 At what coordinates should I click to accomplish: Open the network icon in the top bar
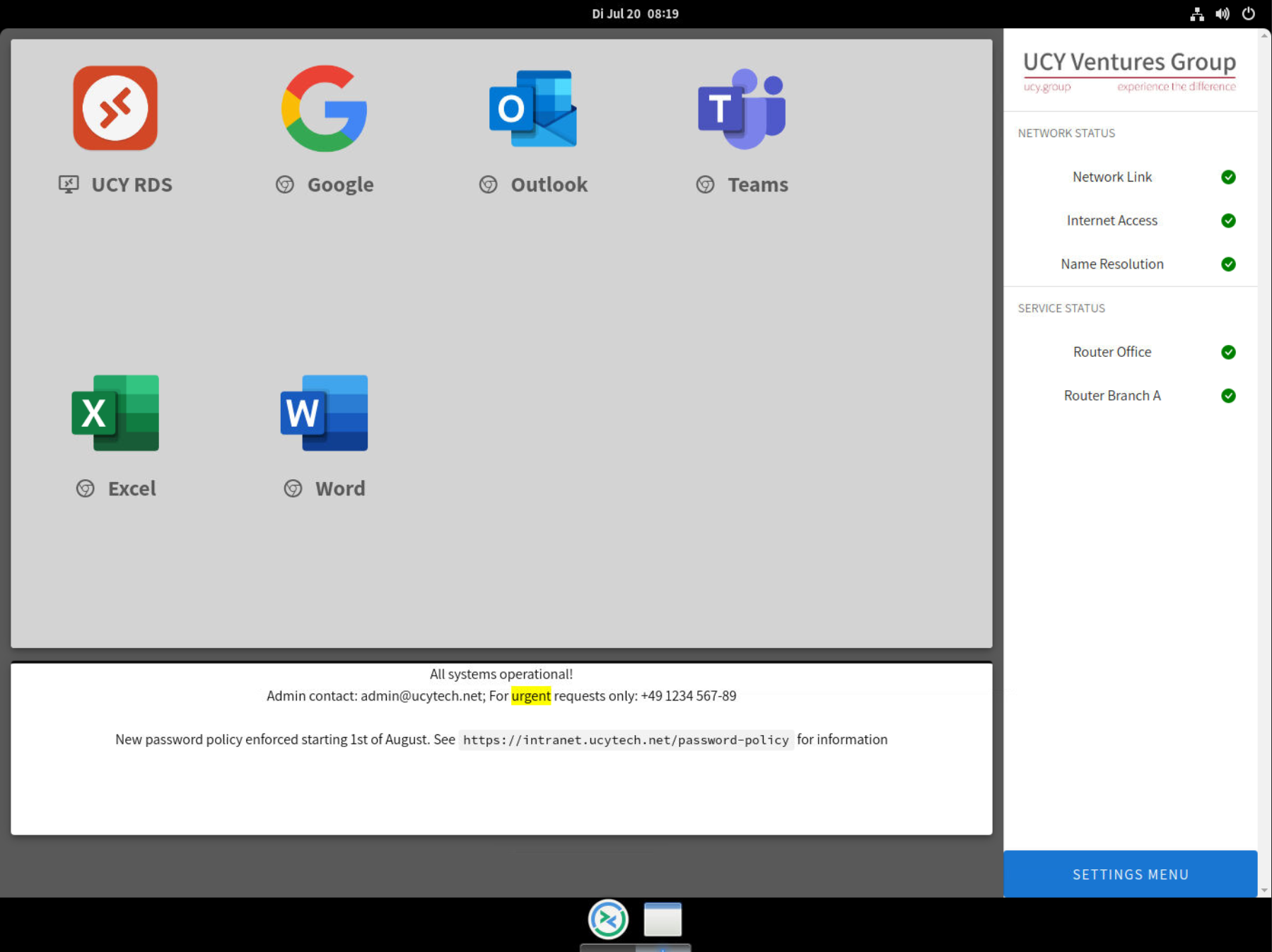tap(1197, 14)
